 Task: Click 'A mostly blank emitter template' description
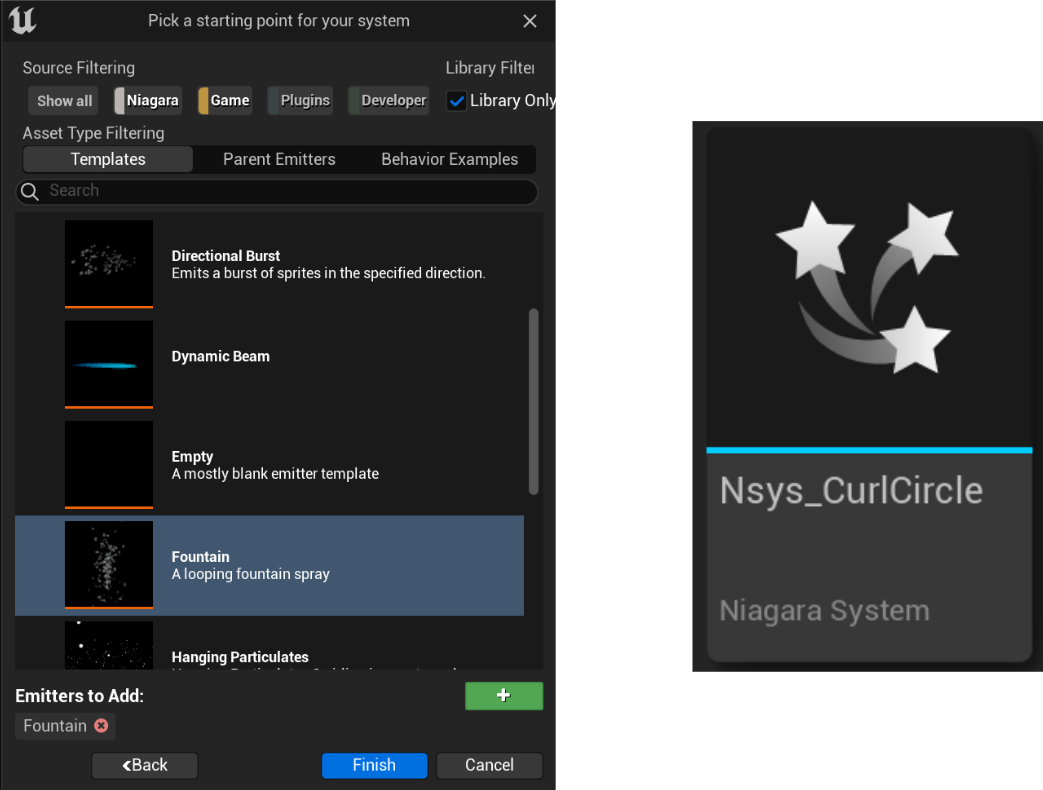click(x=275, y=474)
